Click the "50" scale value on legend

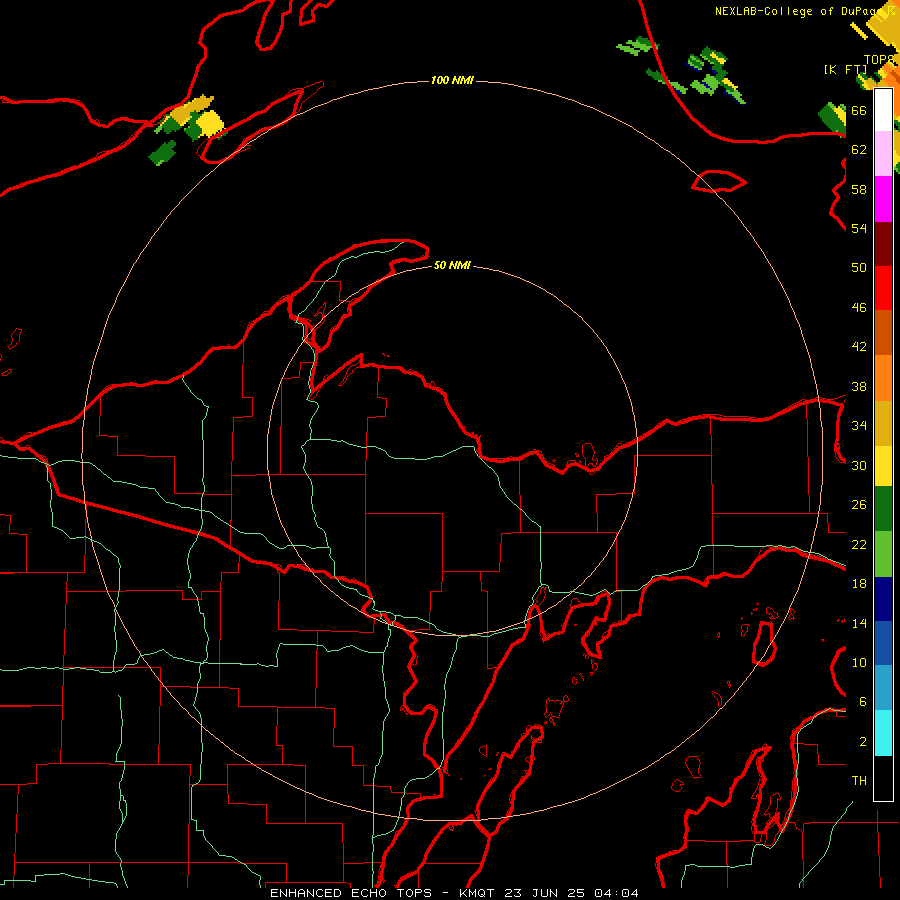coord(859,268)
